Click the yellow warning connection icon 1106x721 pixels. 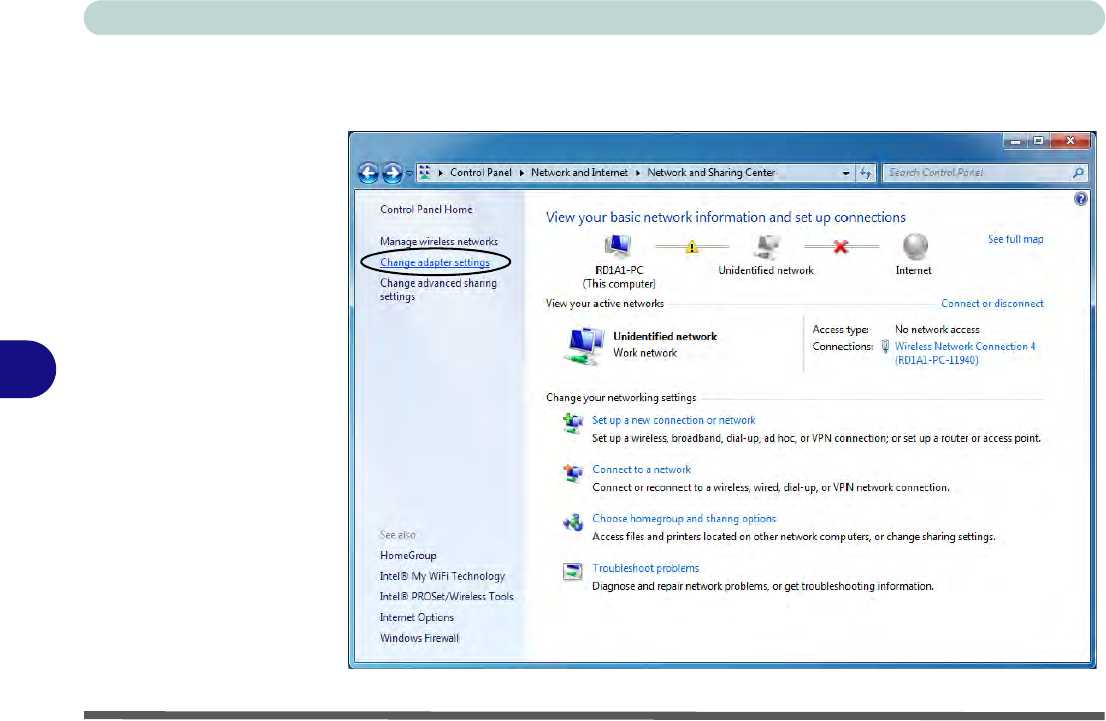[691, 246]
